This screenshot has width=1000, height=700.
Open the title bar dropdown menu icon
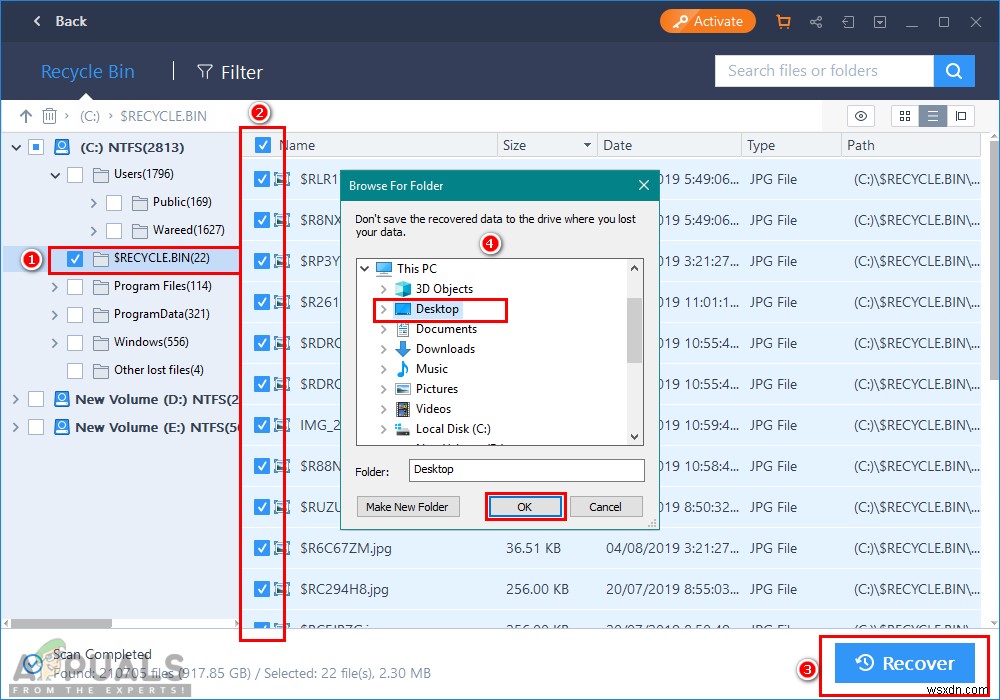(879, 22)
